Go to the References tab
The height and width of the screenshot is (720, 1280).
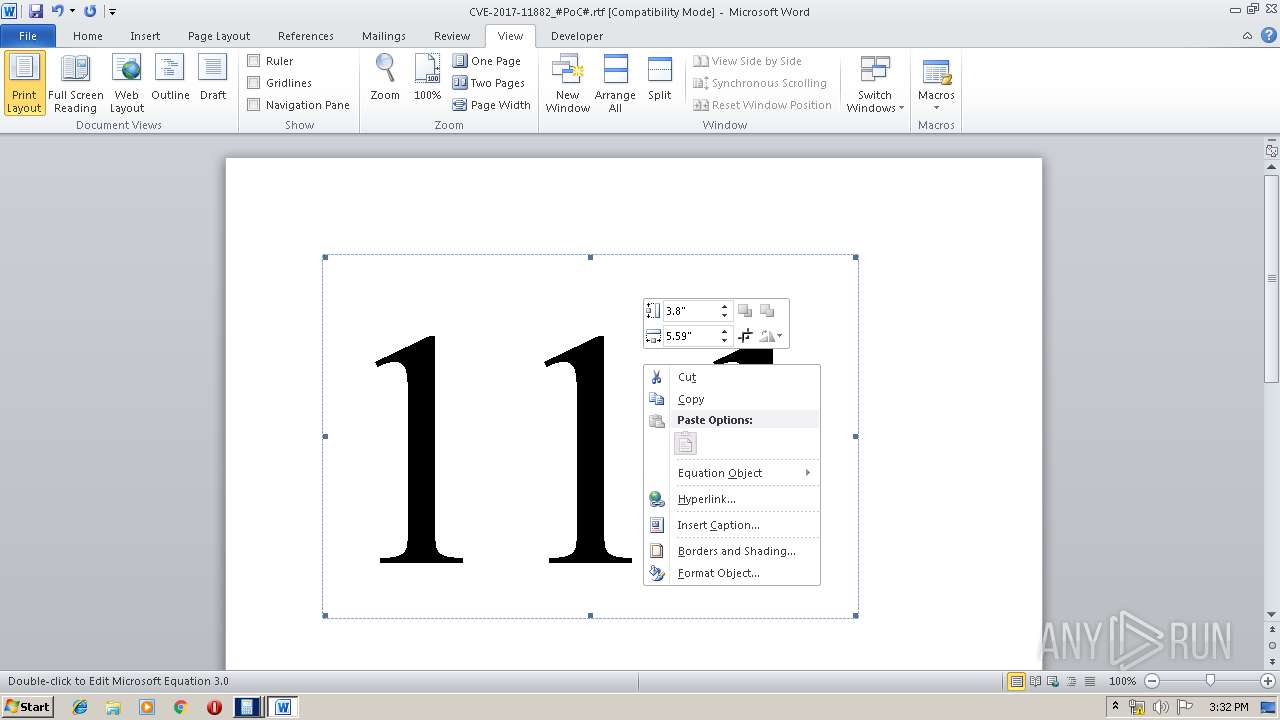tap(306, 36)
